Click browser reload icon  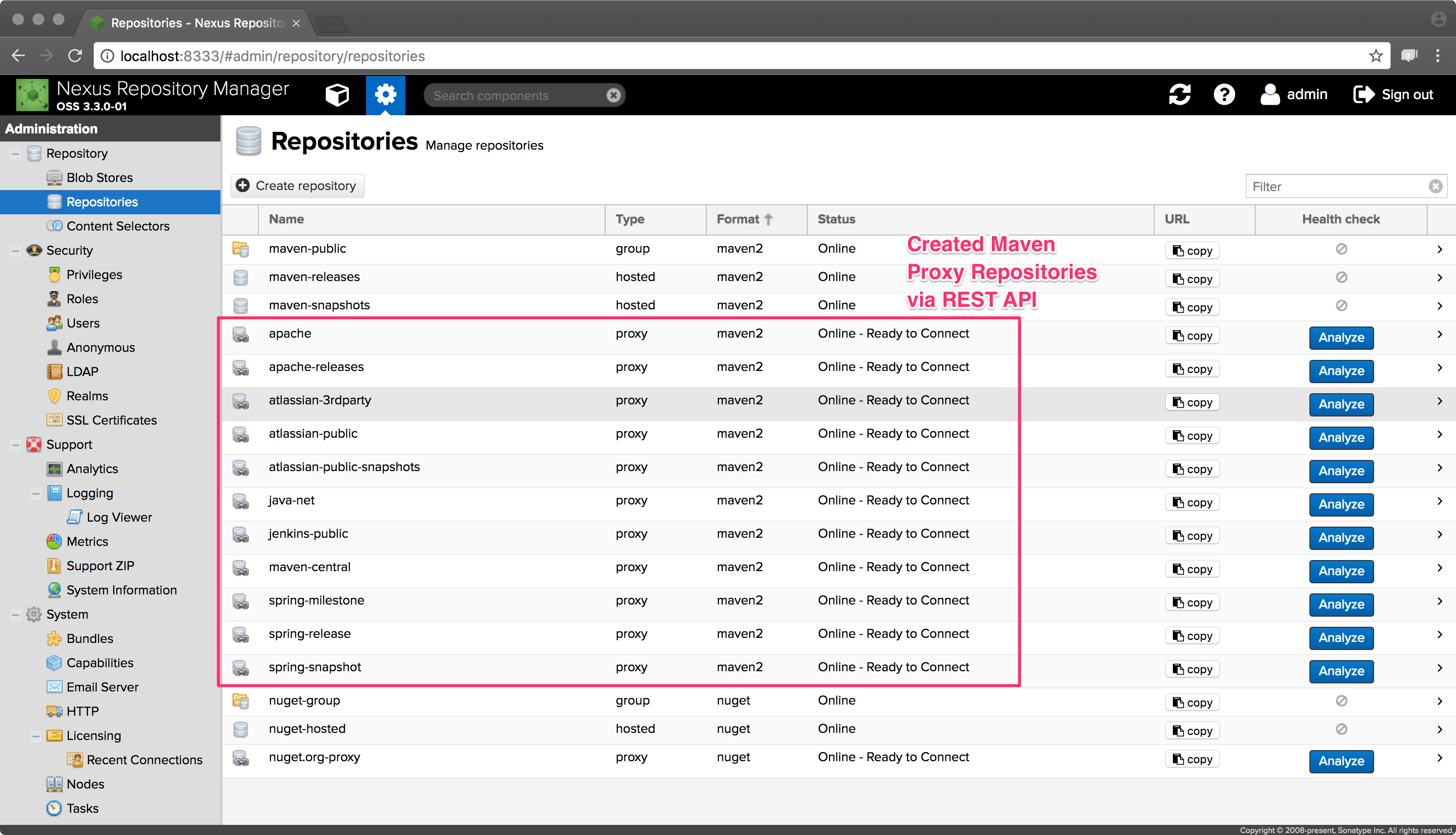pyautogui.click(x=75, y=56)
